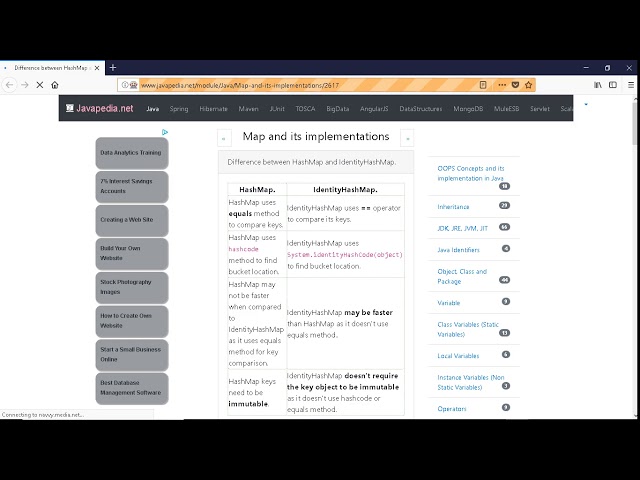This screenshot has width=640, height=480.
Task: Click the stop loading X button
Action: click(x=38, y=85)
